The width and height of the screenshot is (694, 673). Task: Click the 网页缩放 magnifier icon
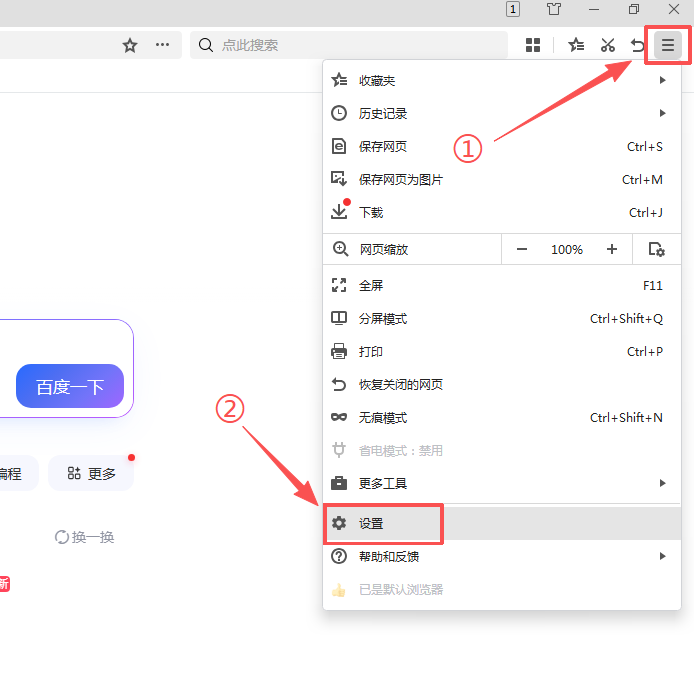pos(340,250)
